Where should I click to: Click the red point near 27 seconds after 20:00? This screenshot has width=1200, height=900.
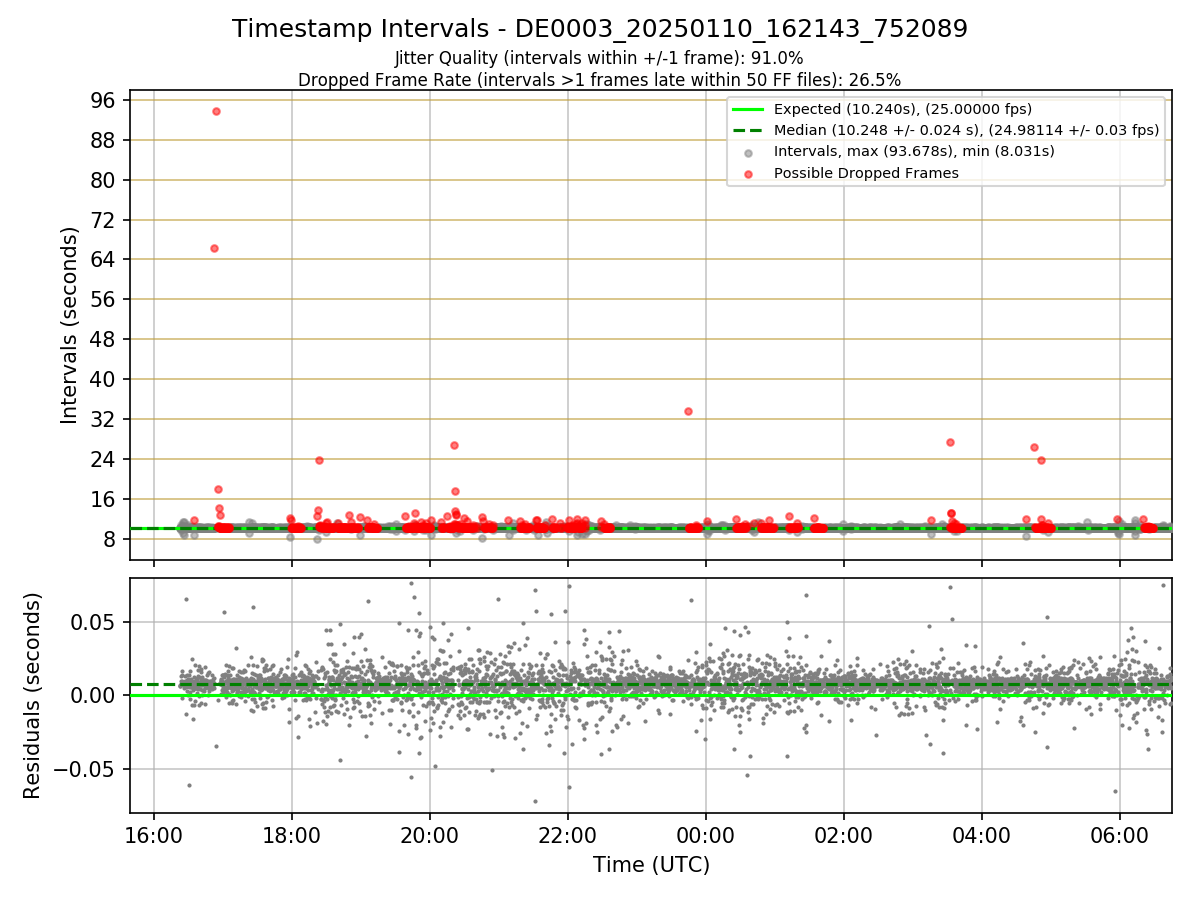454,445
